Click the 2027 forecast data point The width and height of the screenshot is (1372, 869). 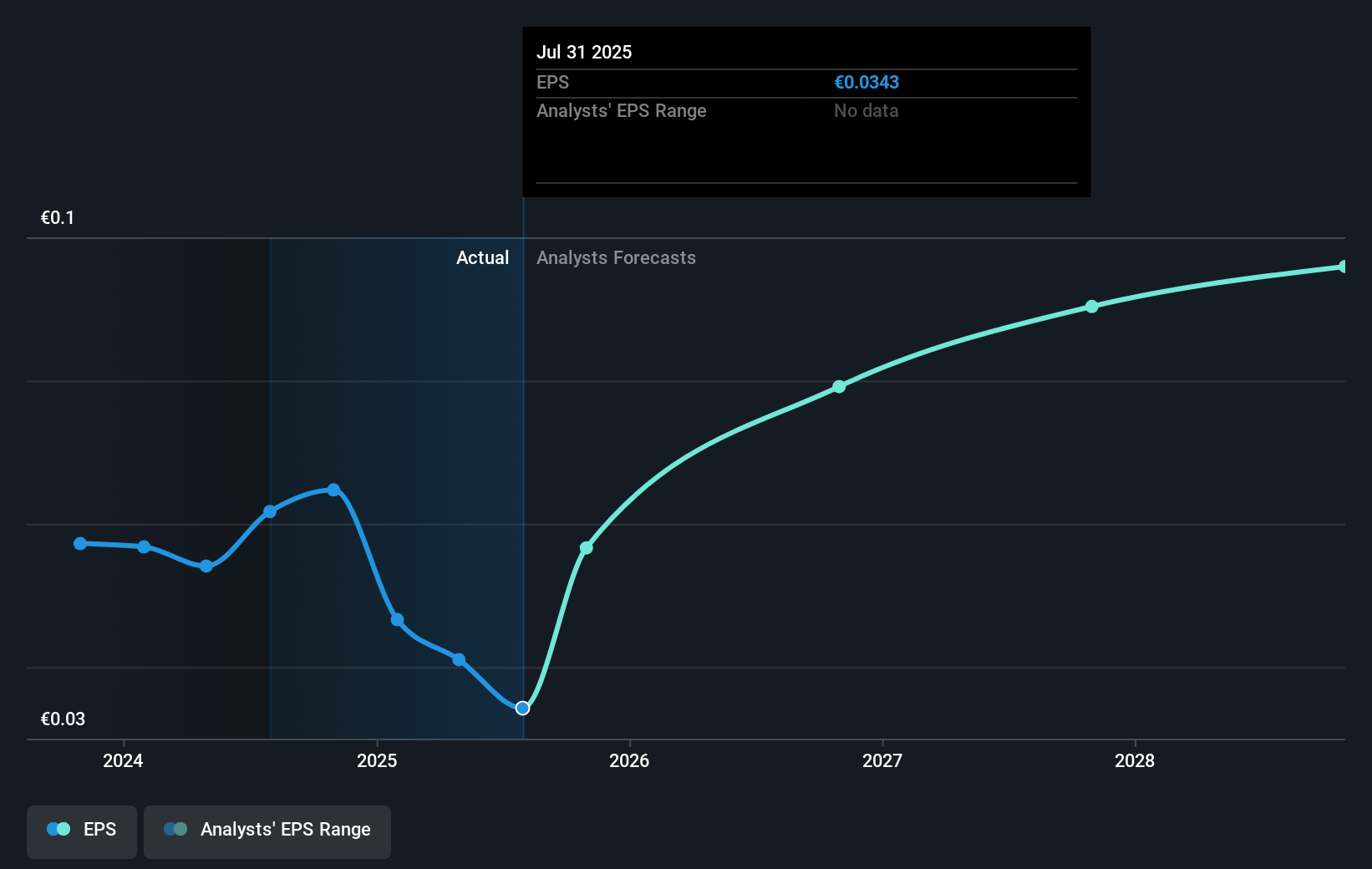click(838, 386)
